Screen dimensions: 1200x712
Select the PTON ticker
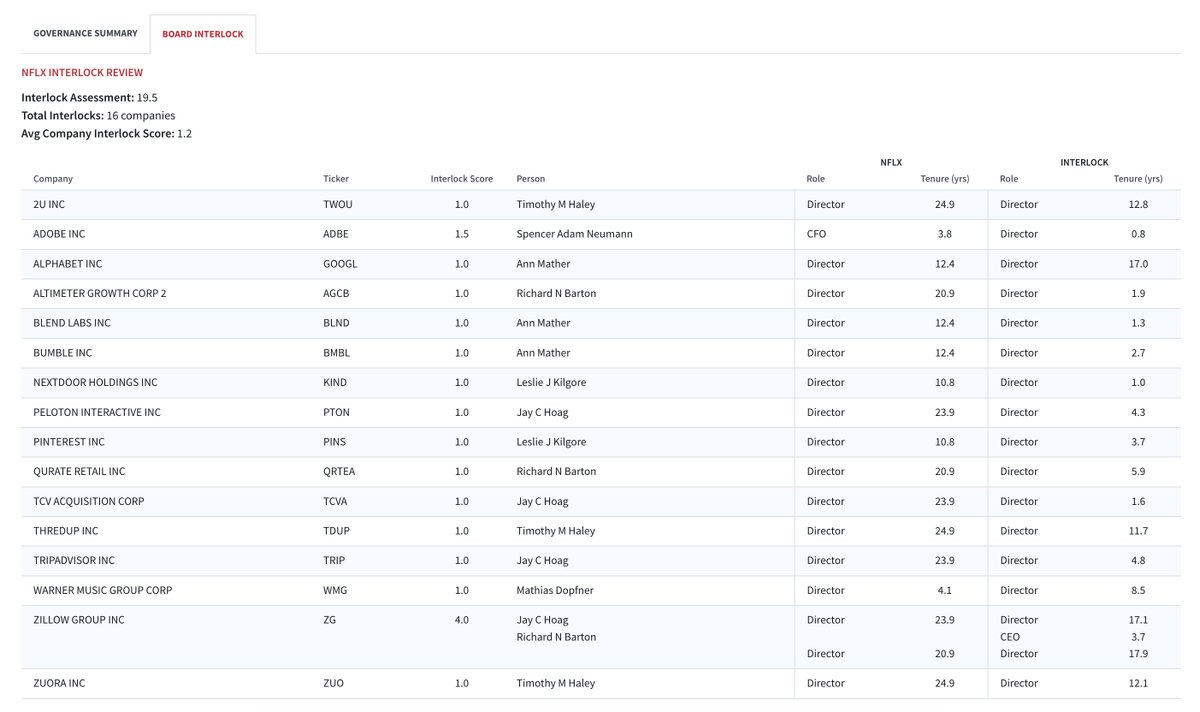click(337, 412)
